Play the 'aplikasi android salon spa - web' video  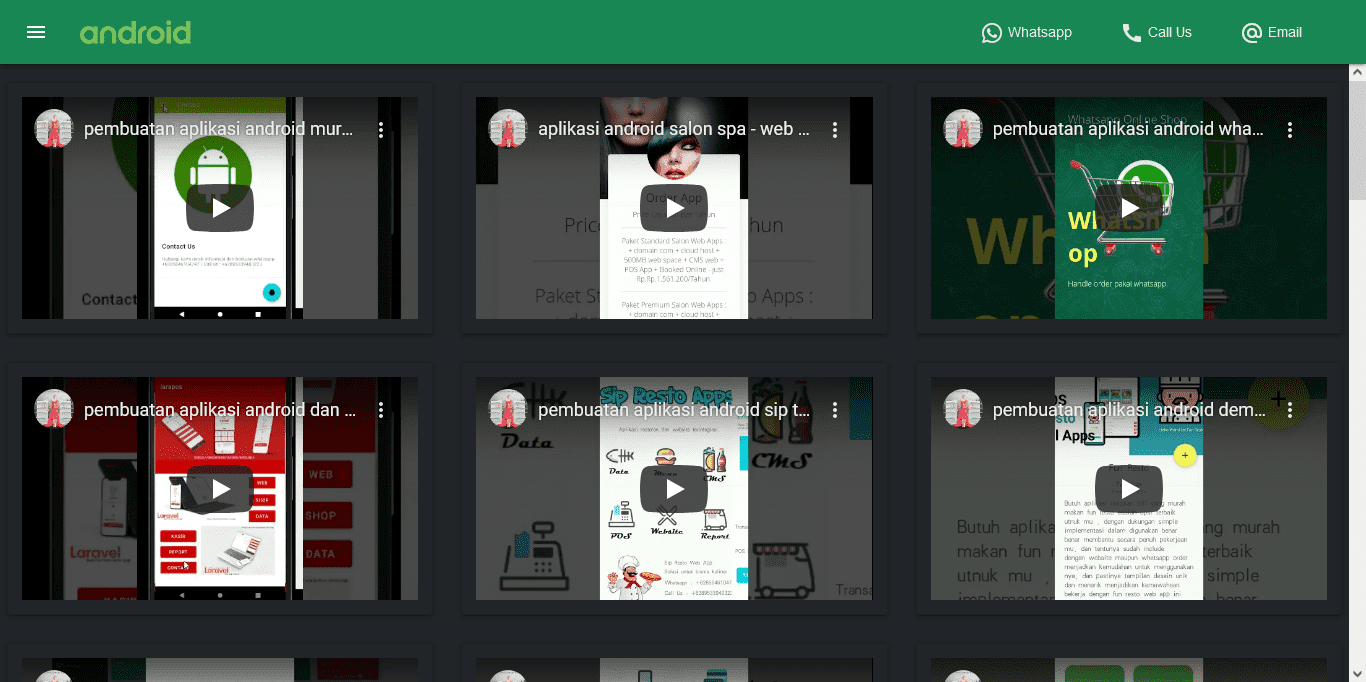[x=674, y=208]
